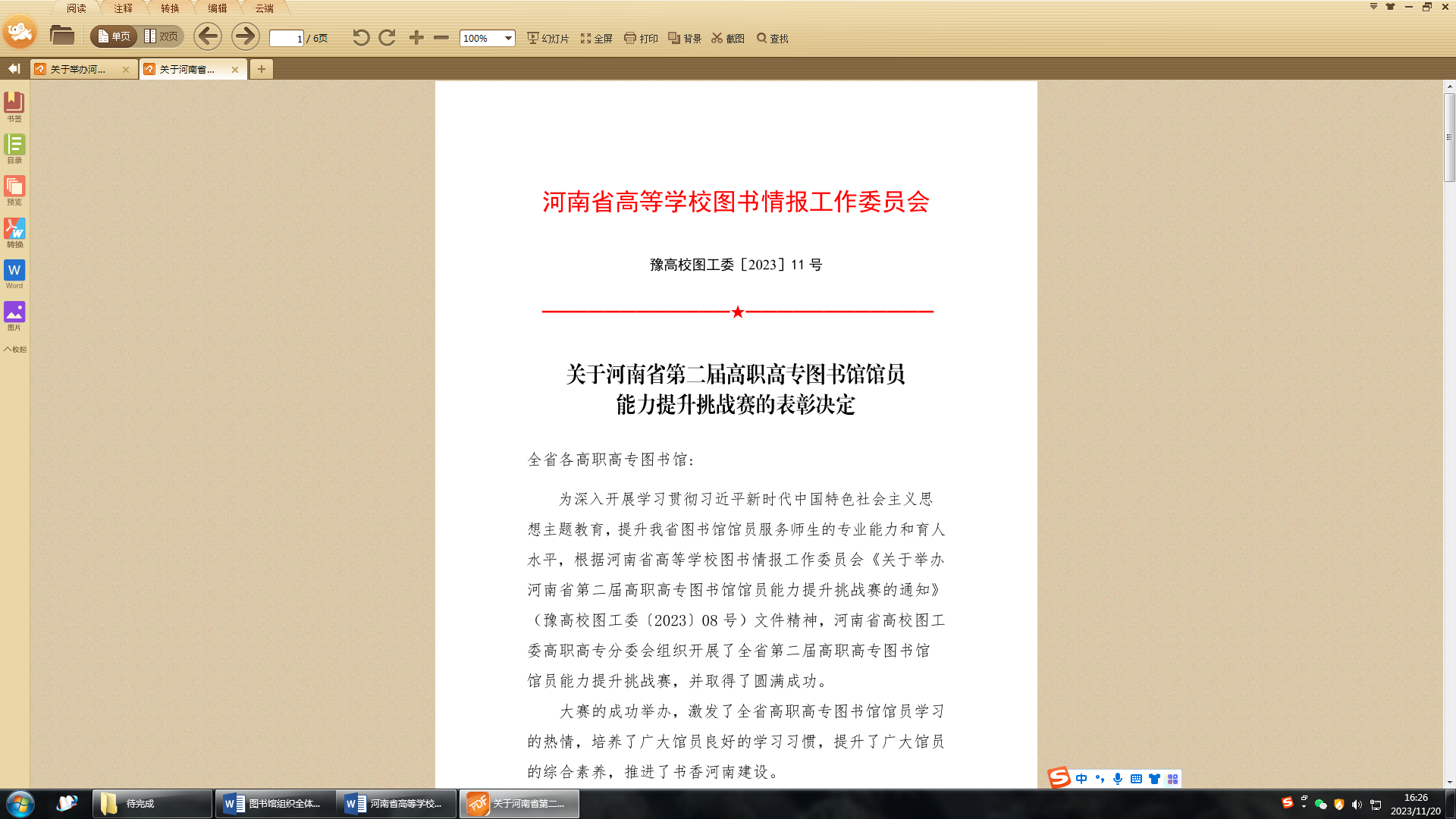Open the convert (转换) sidebar tool
Screen dimensions: 1456x819
pos(14,232)
